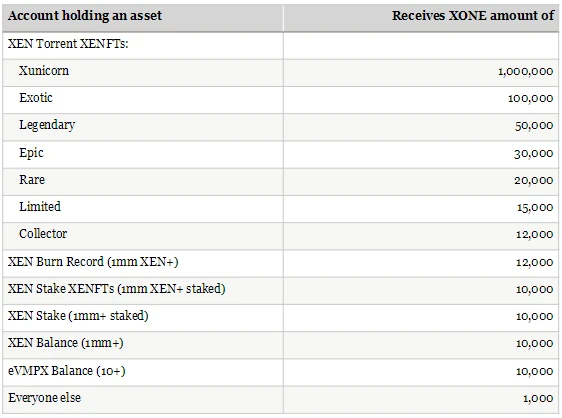Select the 'XEN Burn Record (1mm XEN+)' row
Screen dimensions: 562x418
tap(281, 263)
